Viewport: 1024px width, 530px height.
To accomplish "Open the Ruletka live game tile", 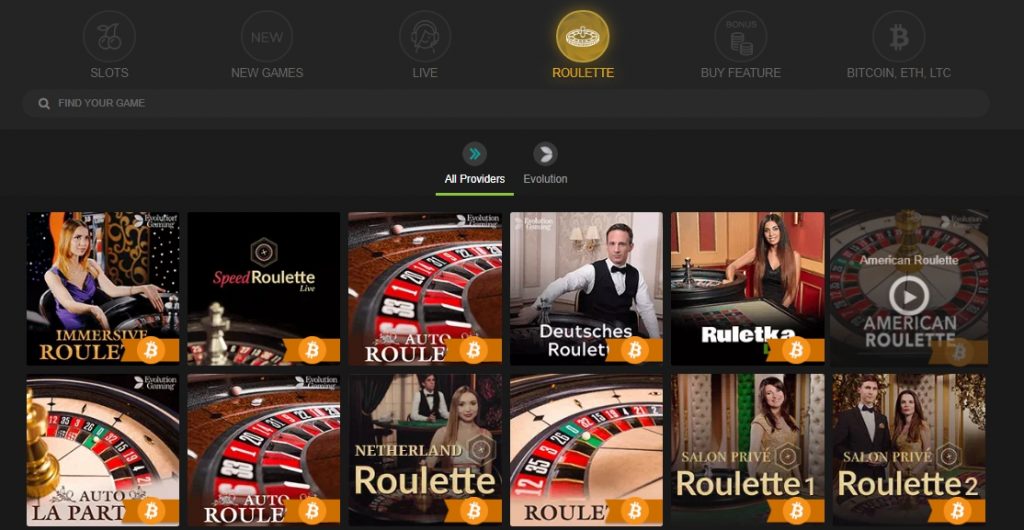I will click(x=748, y=288).
